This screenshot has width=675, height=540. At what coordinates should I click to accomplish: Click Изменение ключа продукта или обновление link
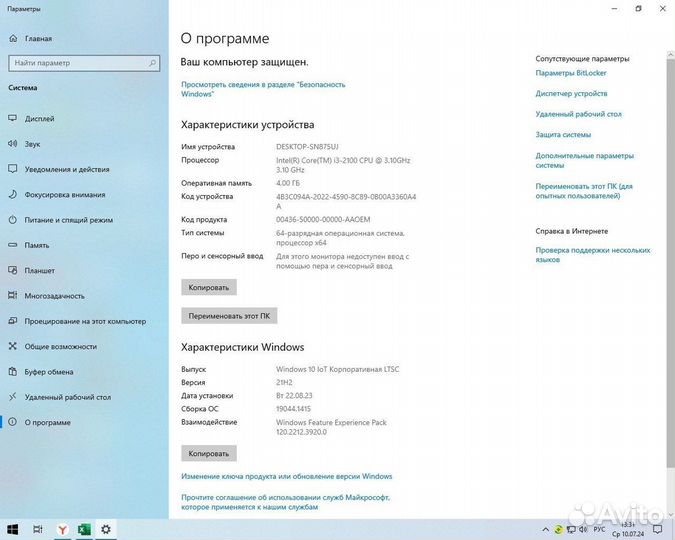pyautogui.click(x=287, y=476)
